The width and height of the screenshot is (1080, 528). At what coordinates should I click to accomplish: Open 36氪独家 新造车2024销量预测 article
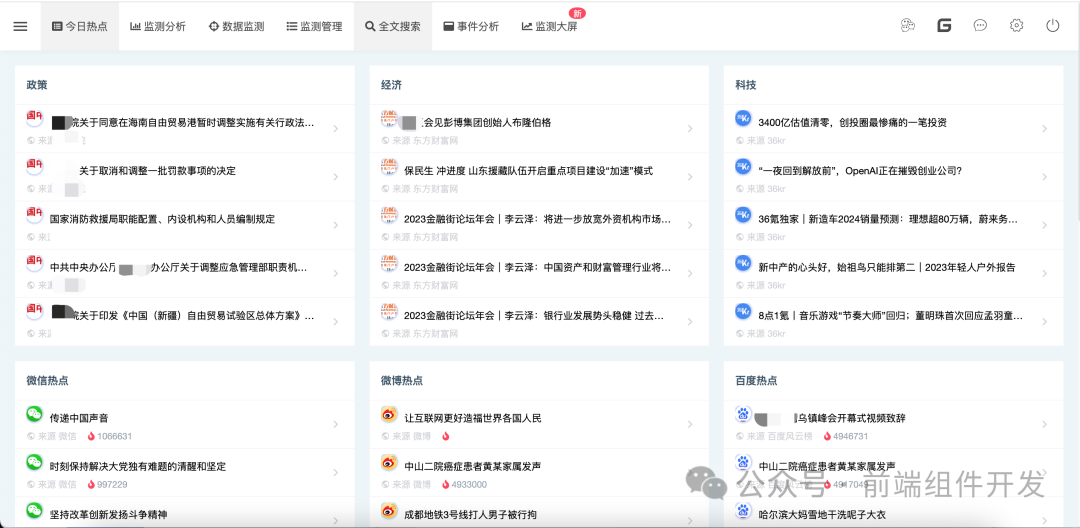tap(888, 219)
